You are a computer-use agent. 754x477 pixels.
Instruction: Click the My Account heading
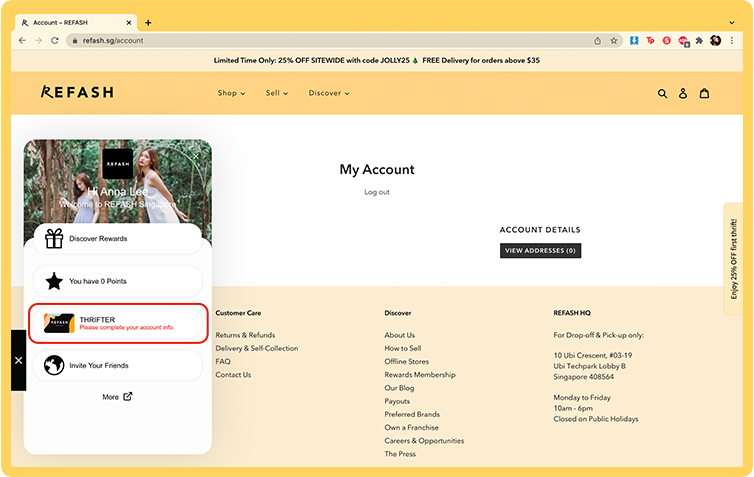[377, 170]
